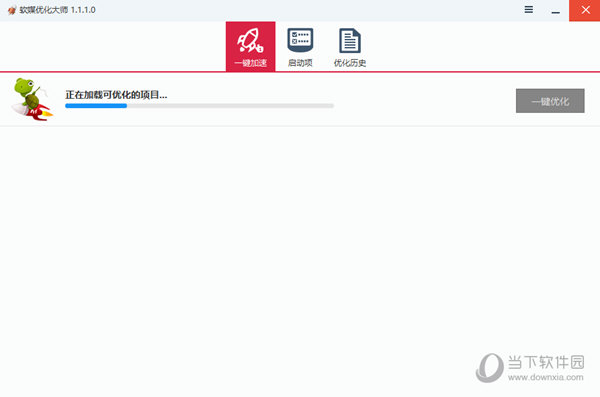600x397 pixels.
Task: Click the 一键优化 button
Action: click(x=550, y=101)
